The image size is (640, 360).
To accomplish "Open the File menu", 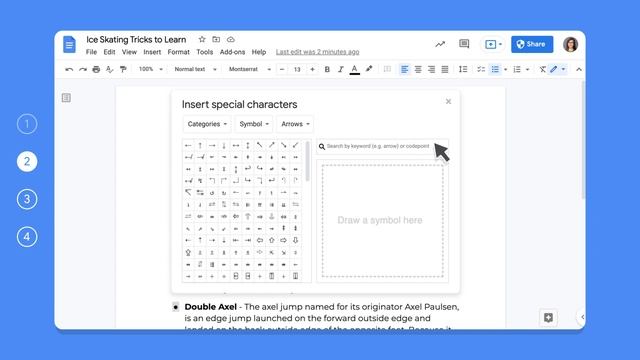I will click(x=91, y=52).
